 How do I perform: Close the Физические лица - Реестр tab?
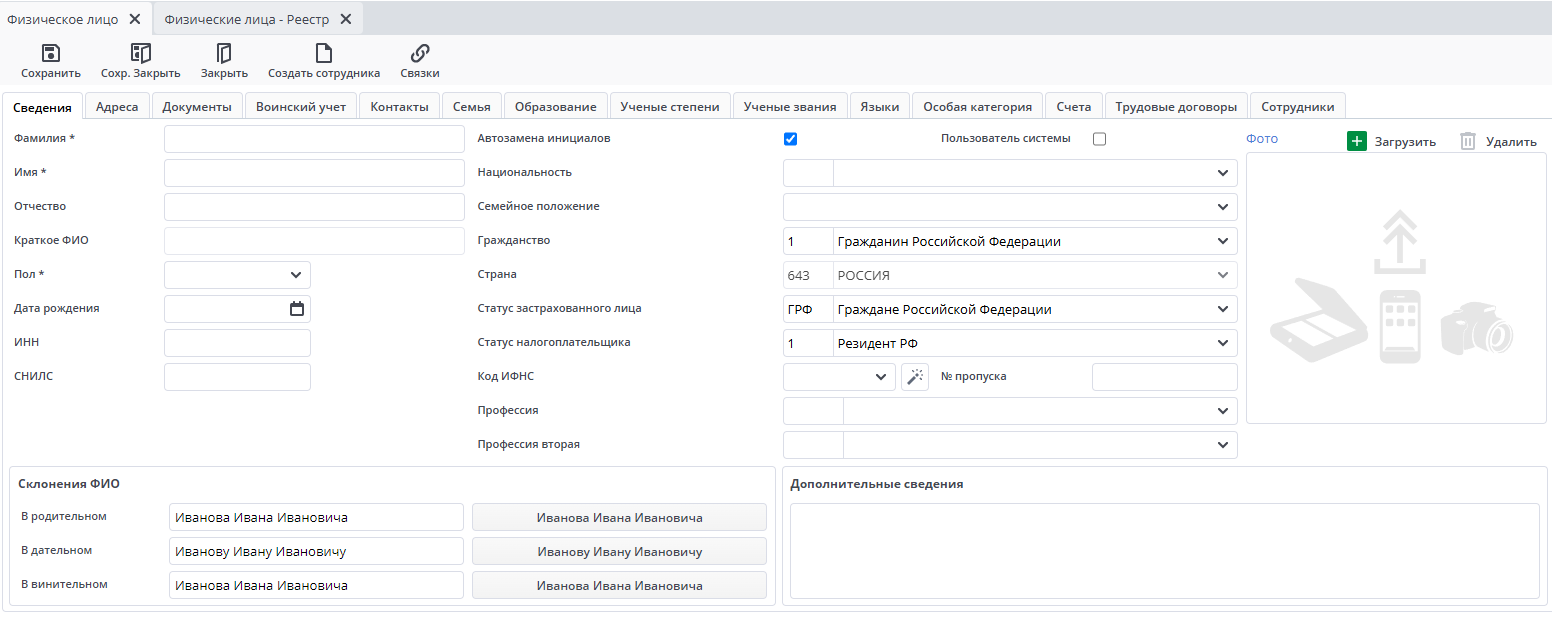pos(346,19)
